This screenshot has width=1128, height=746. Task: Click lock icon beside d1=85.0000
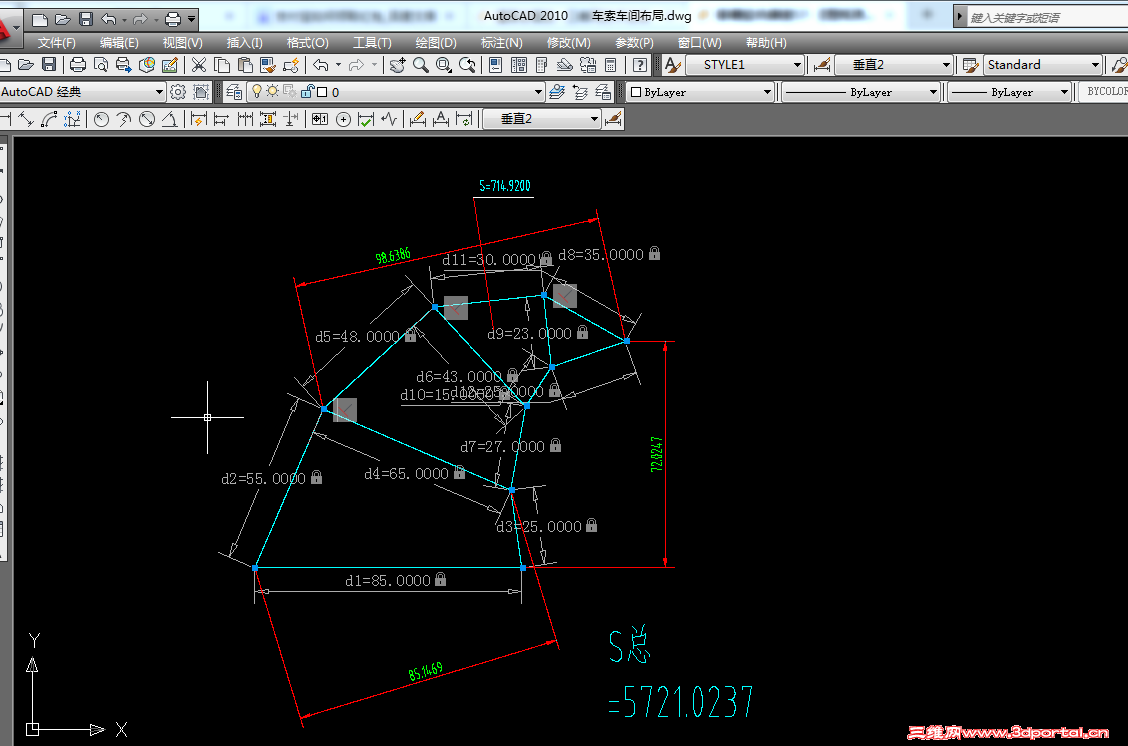pyautogui.click(x=441, y=579)
